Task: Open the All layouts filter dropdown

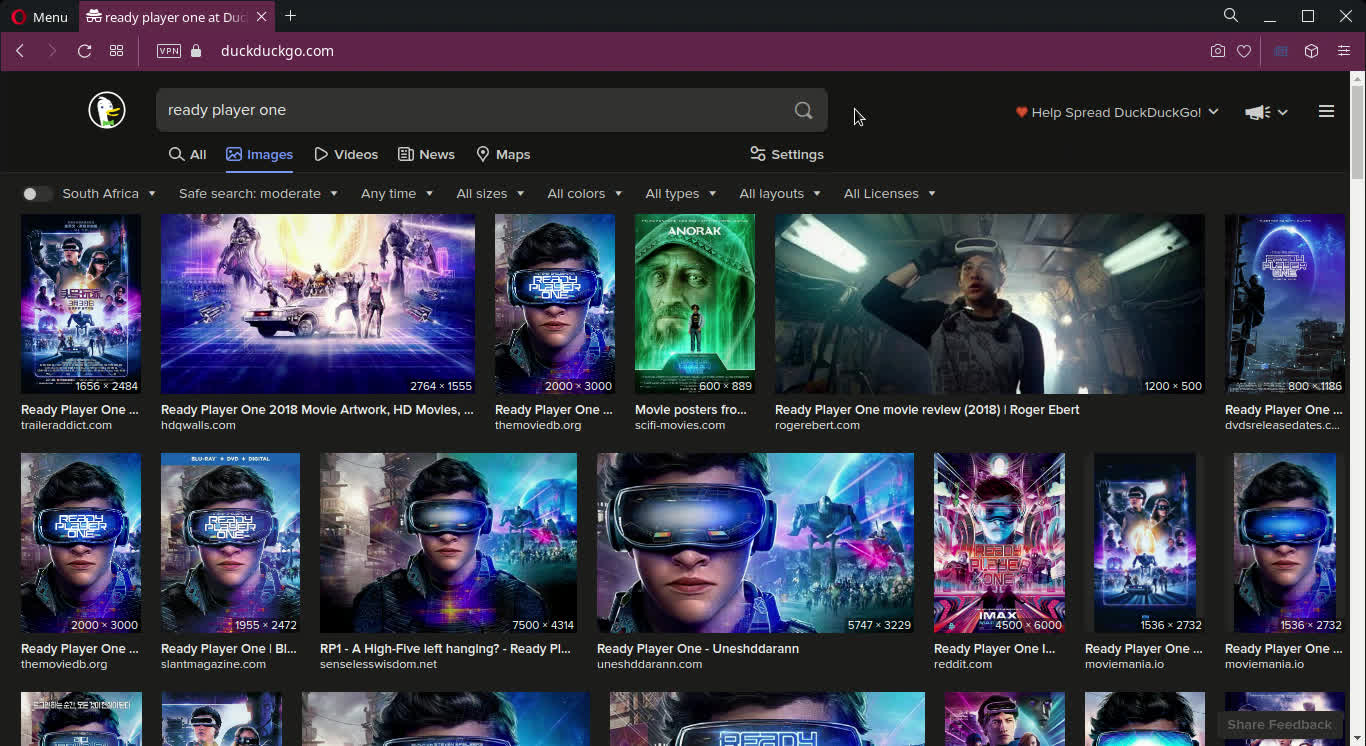Action: click(780, 194)
